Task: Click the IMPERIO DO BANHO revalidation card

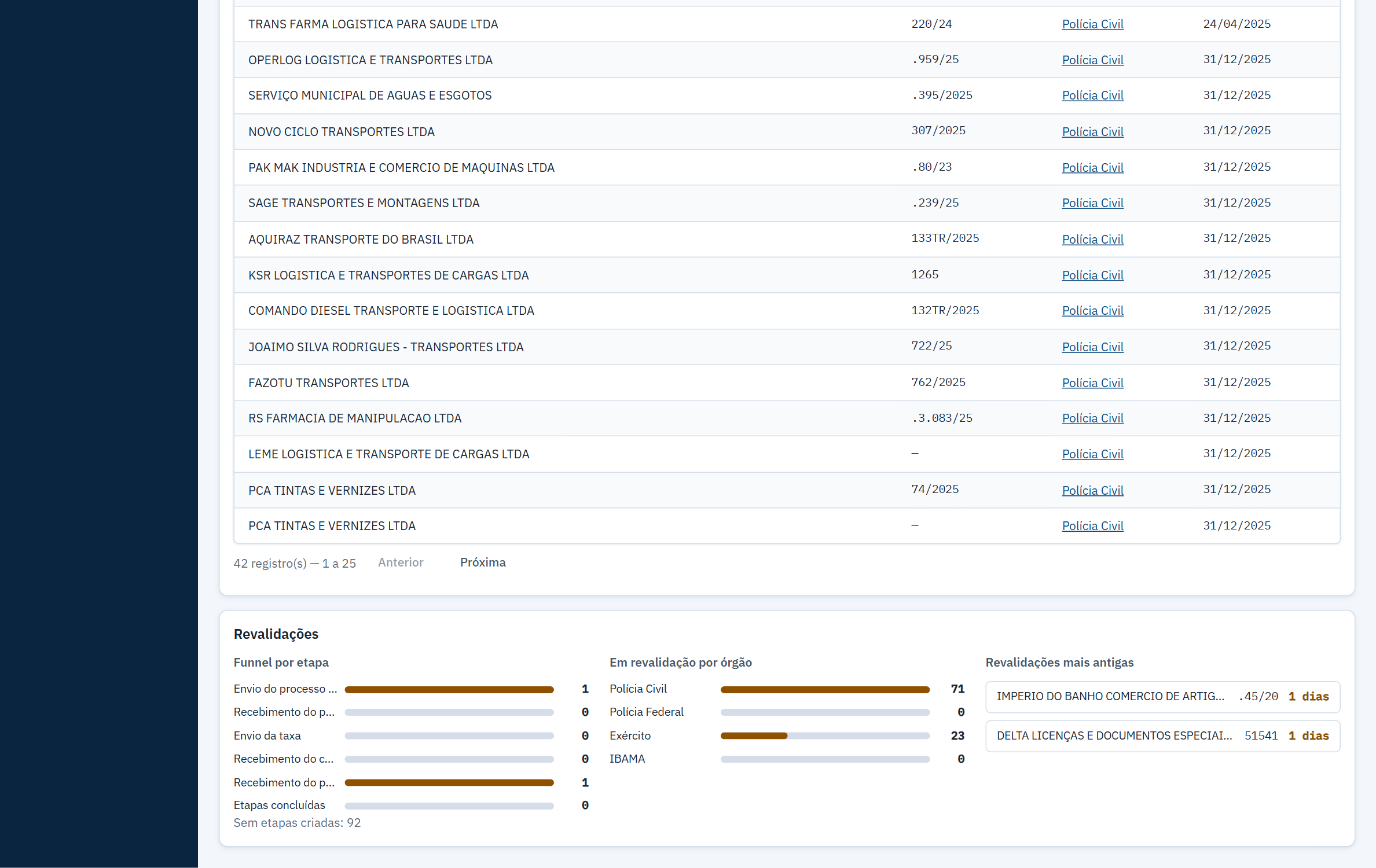Action: click(x=1162, y=697)
